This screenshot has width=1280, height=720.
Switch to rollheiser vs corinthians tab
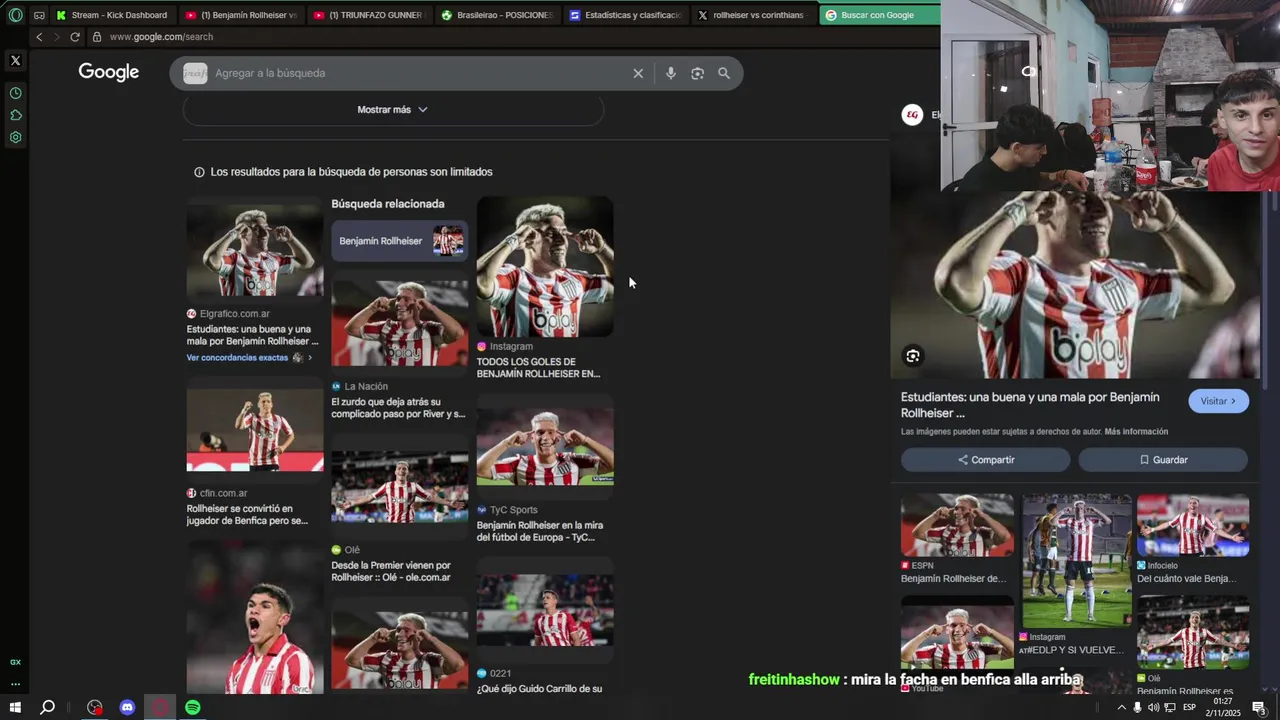[x=752, y=15]
